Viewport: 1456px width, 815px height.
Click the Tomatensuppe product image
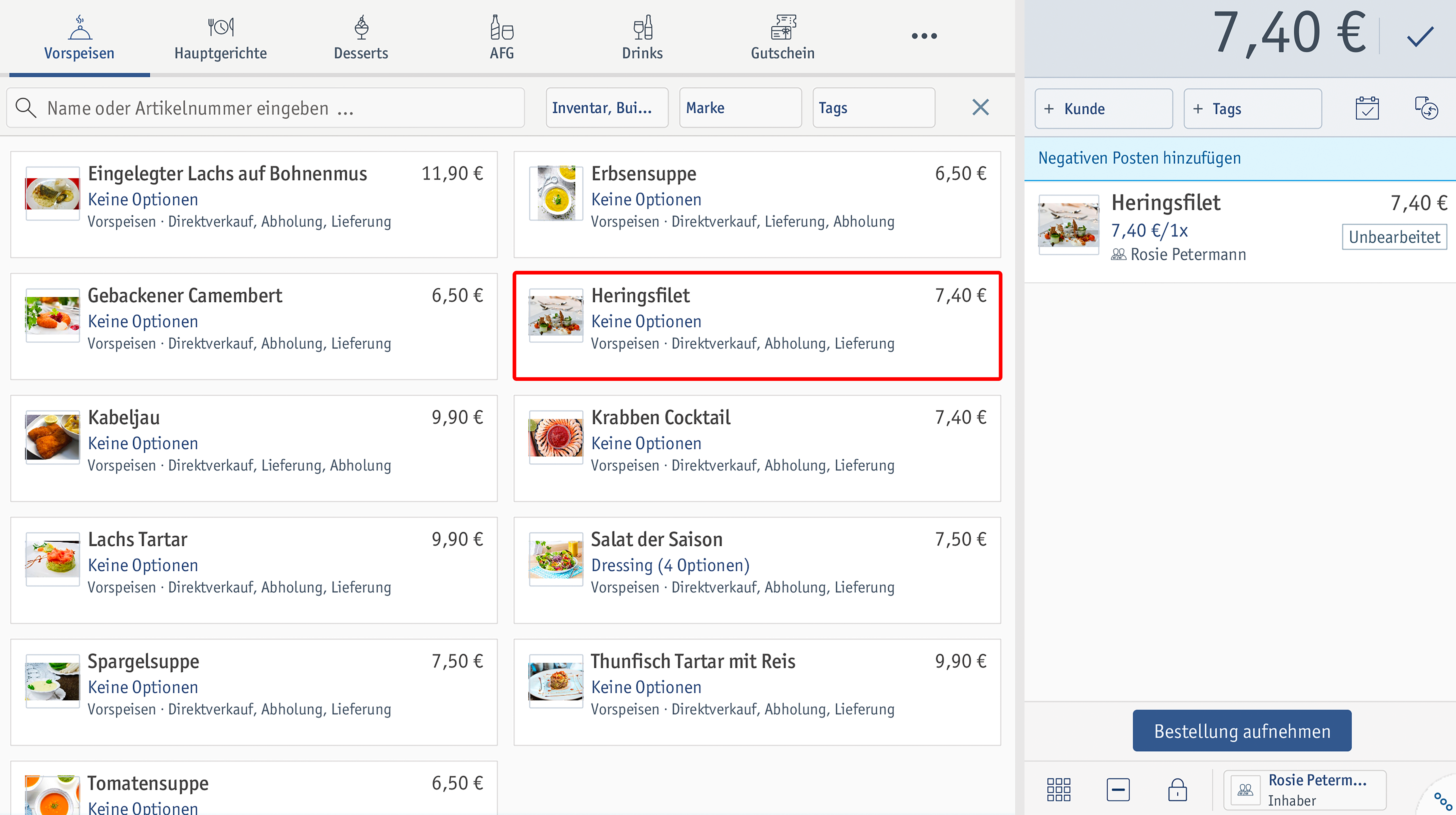tap(53, 795)
